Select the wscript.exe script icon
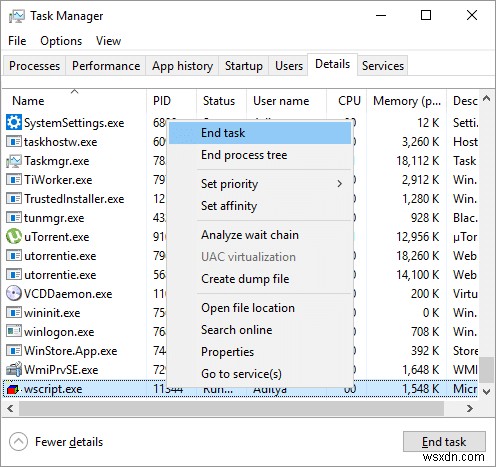The image size is (496, 467). click(13, 389)
